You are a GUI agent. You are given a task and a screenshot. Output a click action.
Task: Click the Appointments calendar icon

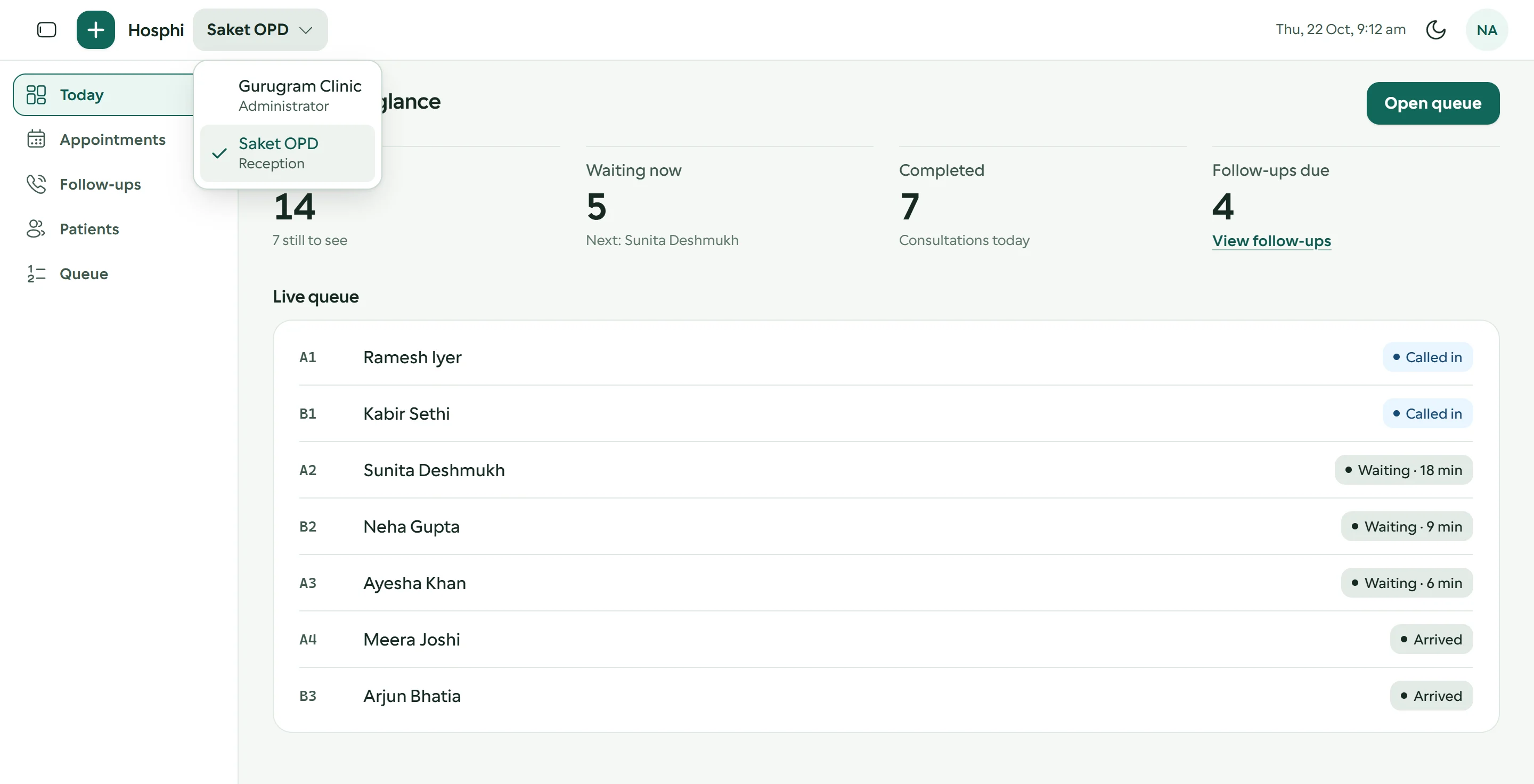(x=36, y=140)
